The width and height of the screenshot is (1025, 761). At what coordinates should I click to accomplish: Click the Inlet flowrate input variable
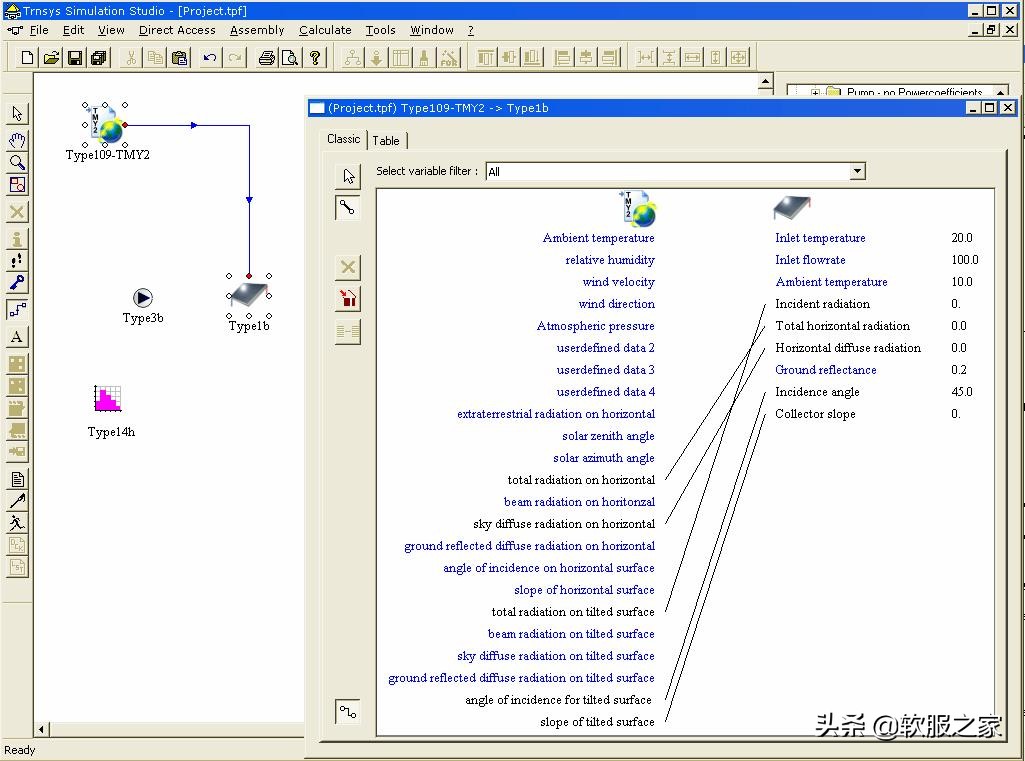(x=810, y=260)
